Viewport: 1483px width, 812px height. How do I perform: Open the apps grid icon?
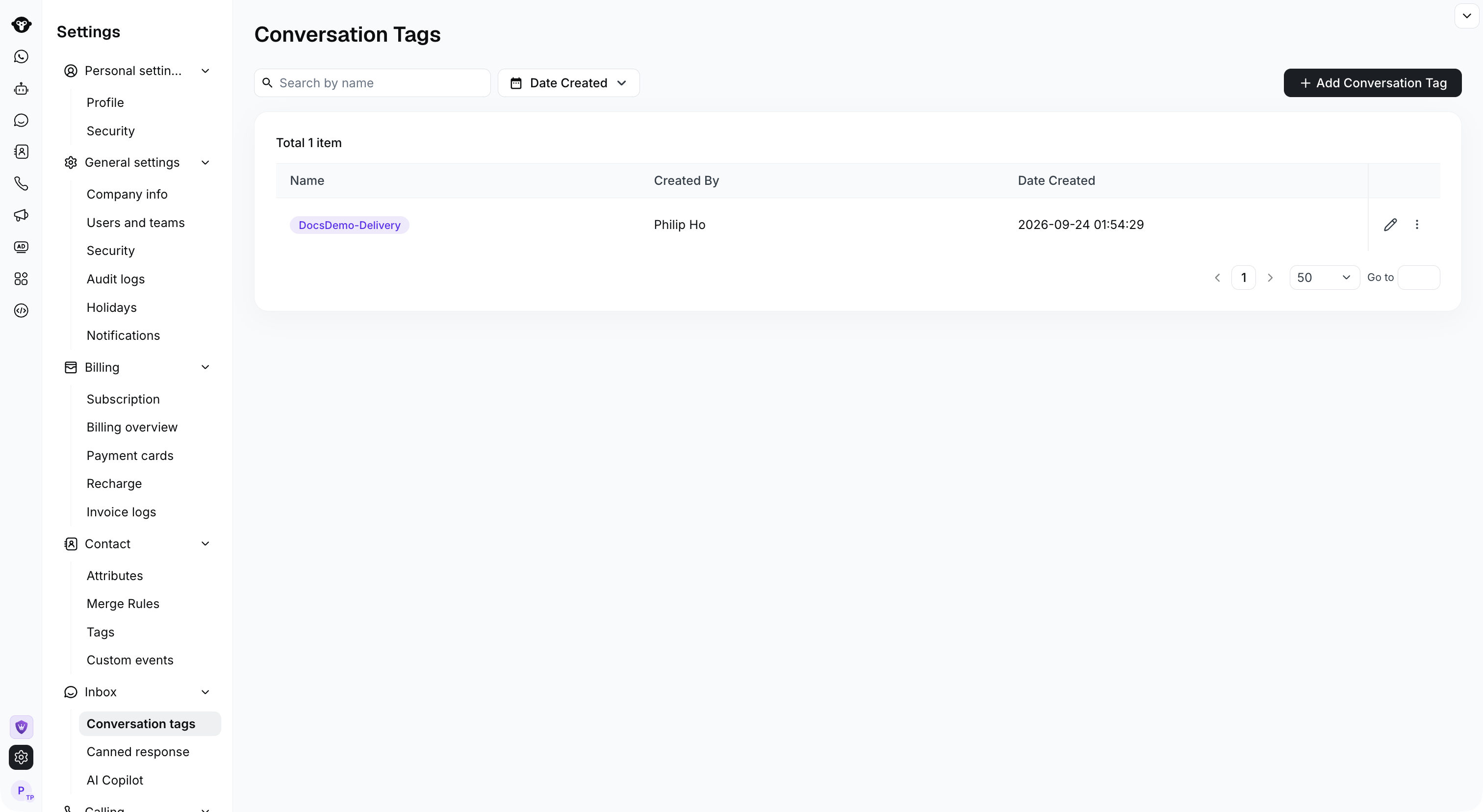21,279
